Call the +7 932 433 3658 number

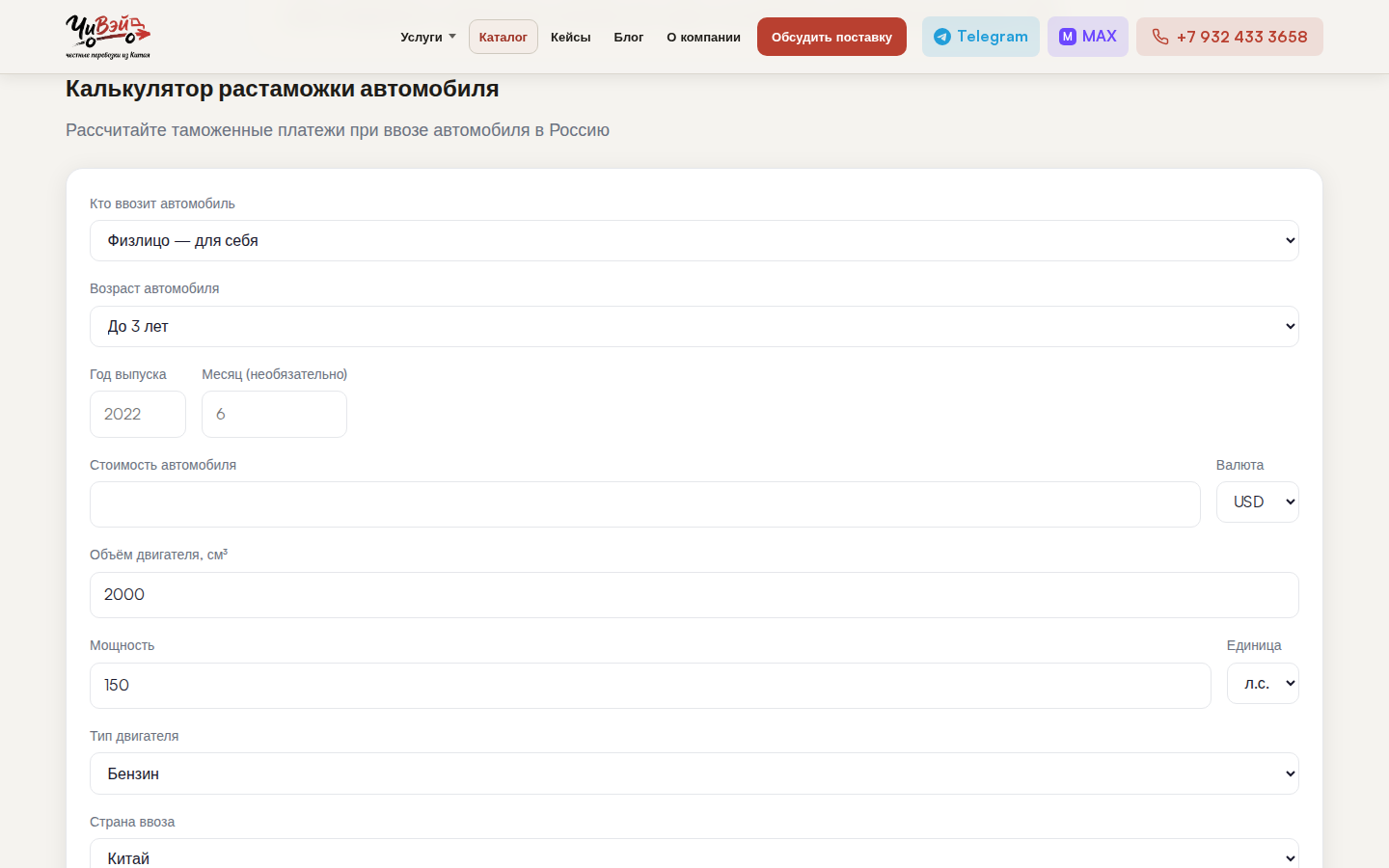pos(1230,37)
